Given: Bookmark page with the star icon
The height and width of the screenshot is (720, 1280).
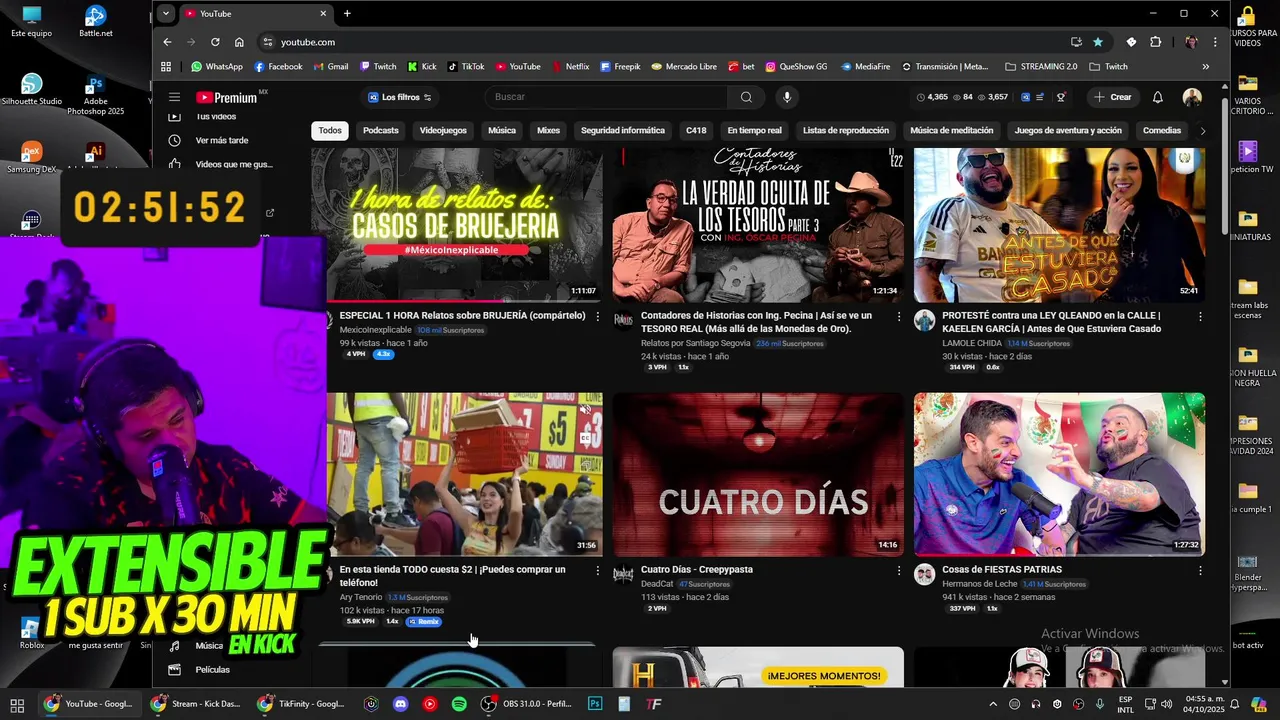Looking at the screenshot, I should pos(1098,42).
